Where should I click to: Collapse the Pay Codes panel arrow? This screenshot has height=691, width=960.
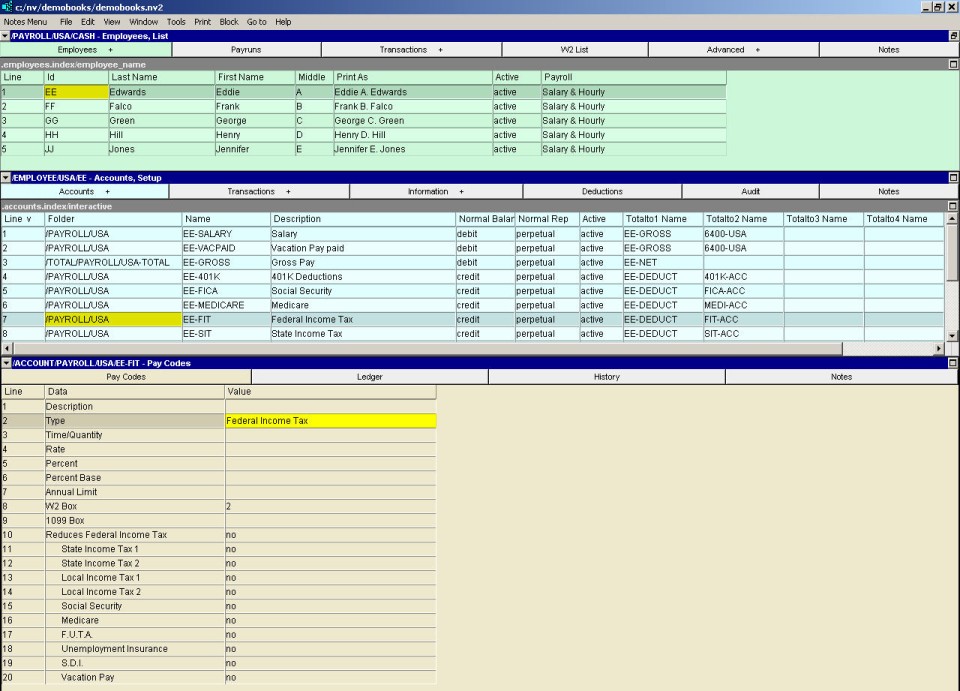pos(5,363)
